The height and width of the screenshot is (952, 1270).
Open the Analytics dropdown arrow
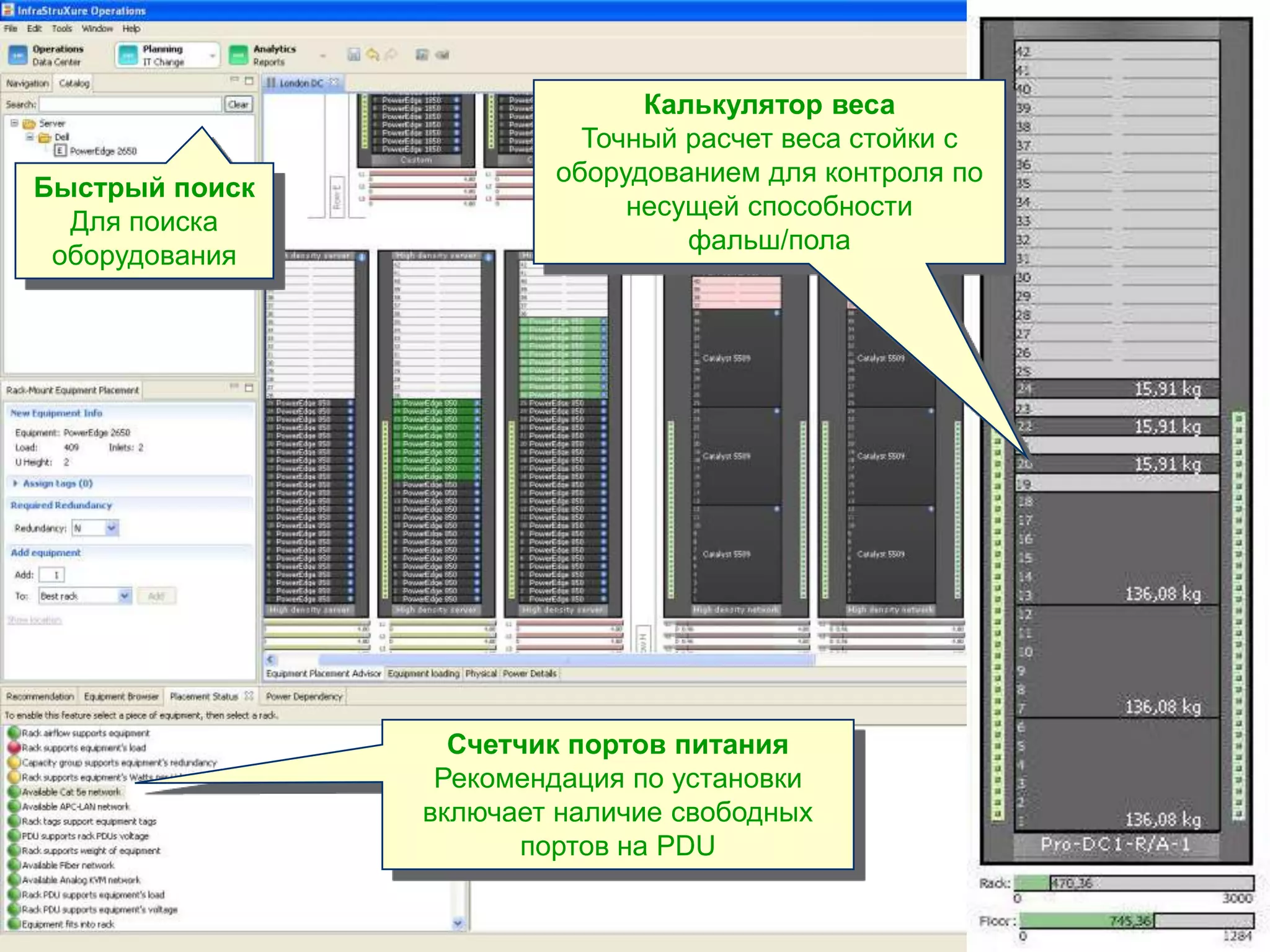(x=323, y=56)
